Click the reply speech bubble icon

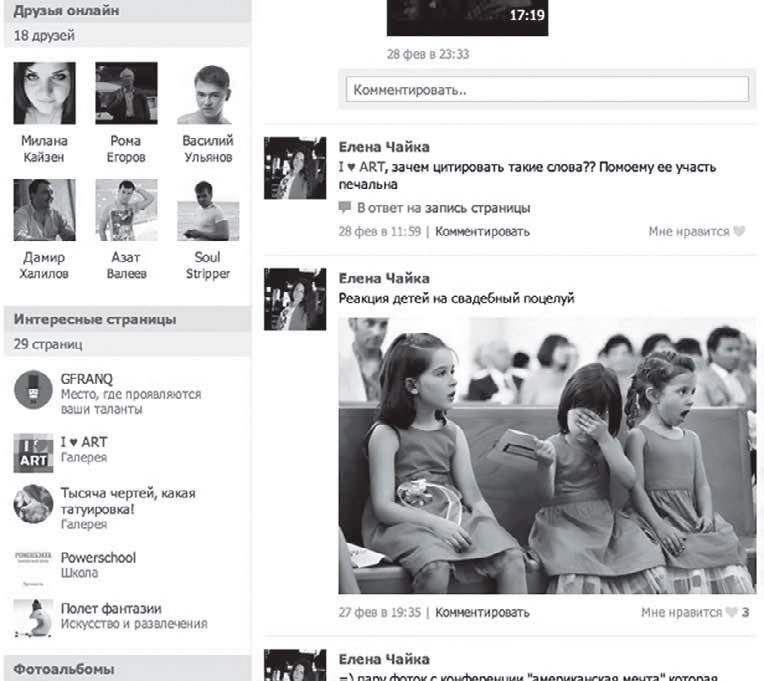[345, 208]
